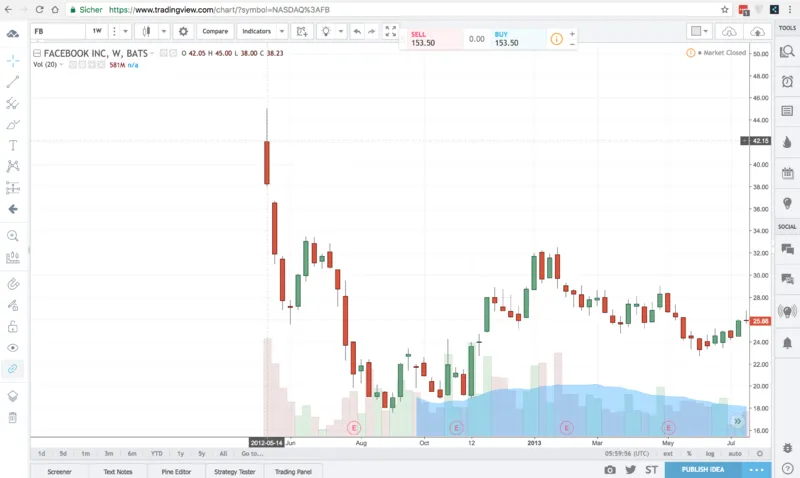Expand the lightbulb ideas dropdown arrow
The image size is (800, 478).
click(341, 32)
